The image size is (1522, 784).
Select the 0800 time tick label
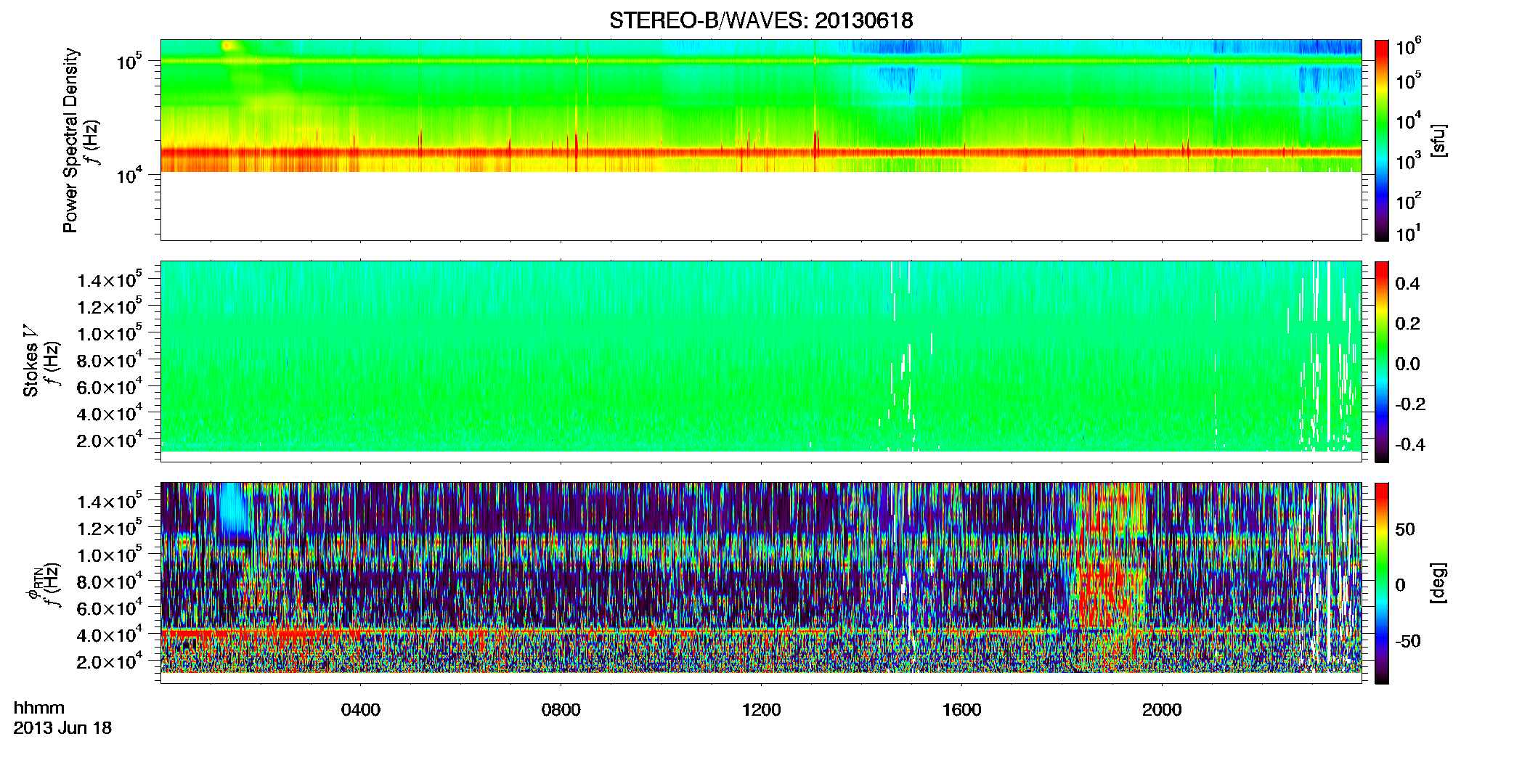[561, 710]
